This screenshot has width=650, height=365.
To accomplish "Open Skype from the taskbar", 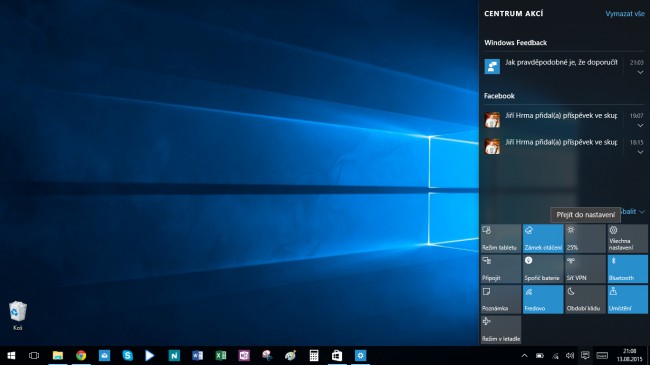I will tap(127, 355).
